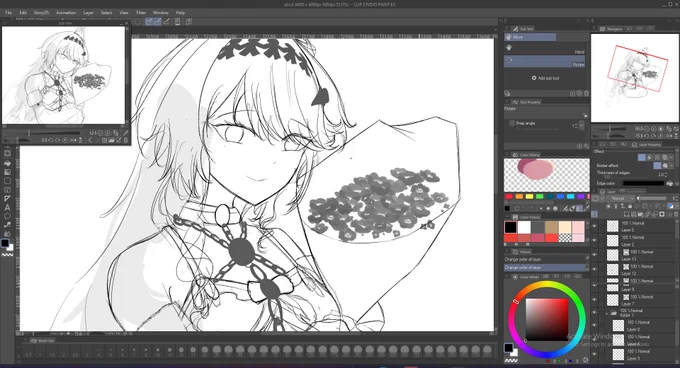Screen dimensions: 680x368
Task: Select the Text tool marked A
Action: pos(7,208)
